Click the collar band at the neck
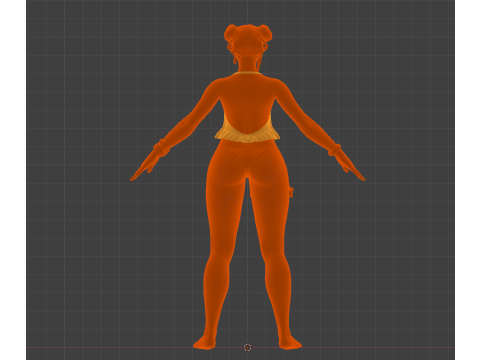This screenshot has width=480, height=360. 248,73
